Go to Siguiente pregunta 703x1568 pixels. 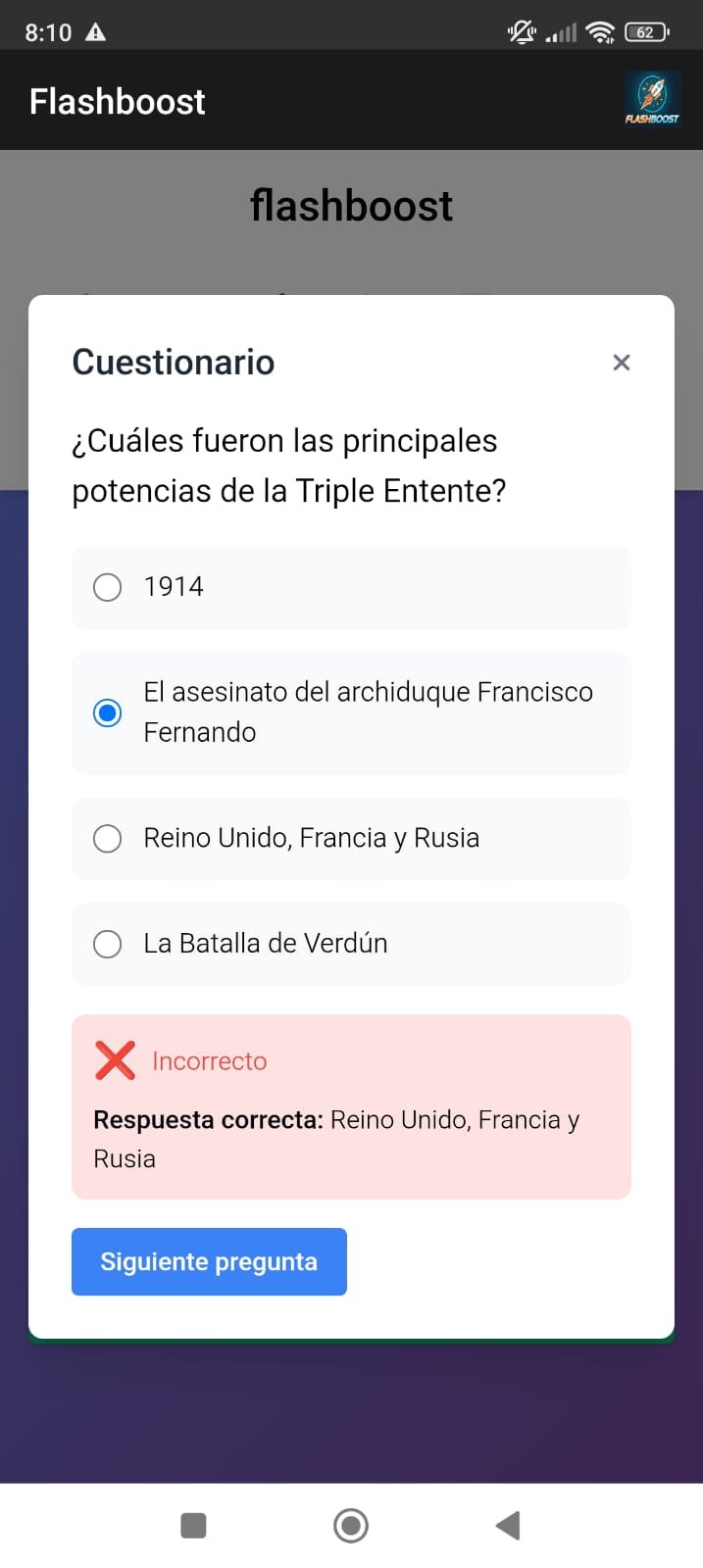pyautogui.click(x=209, y=1261)
